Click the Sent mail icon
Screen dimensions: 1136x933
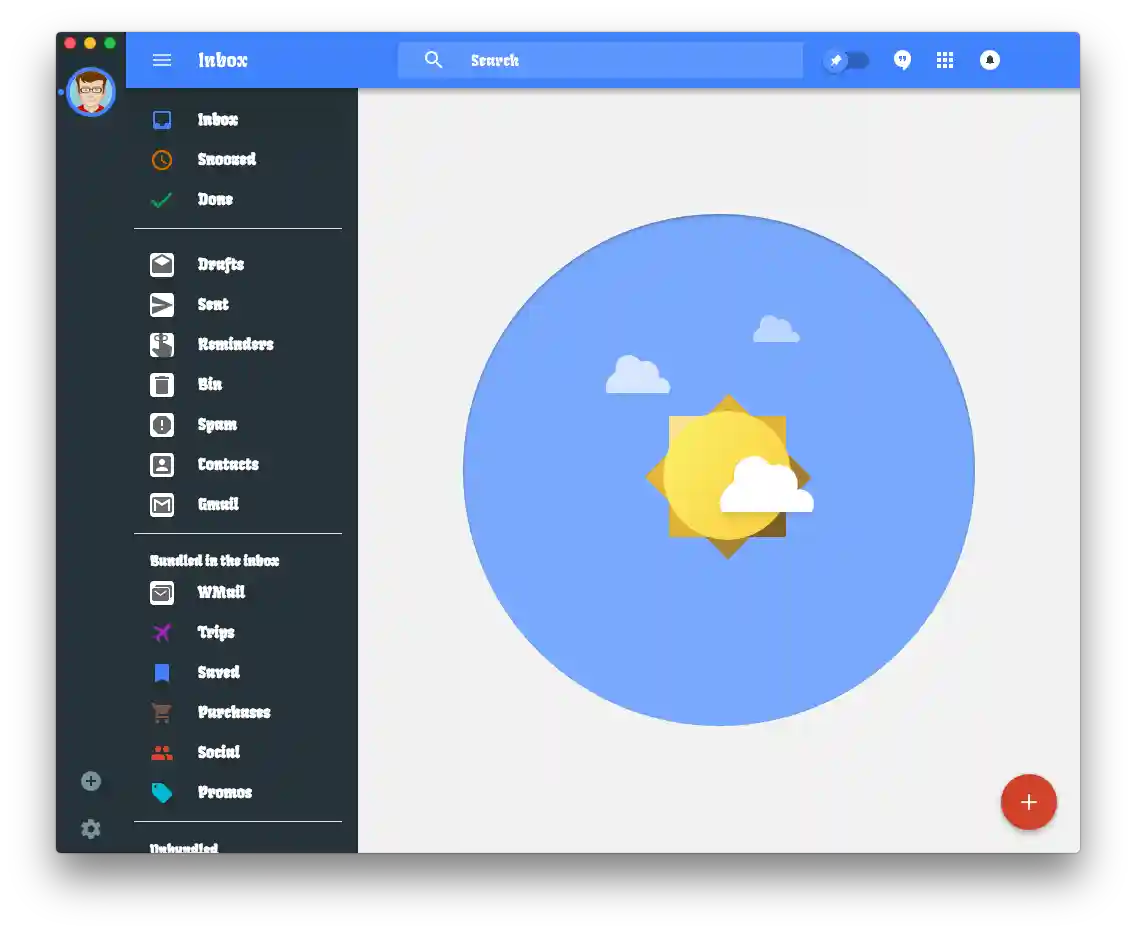(x=161, y=305)
